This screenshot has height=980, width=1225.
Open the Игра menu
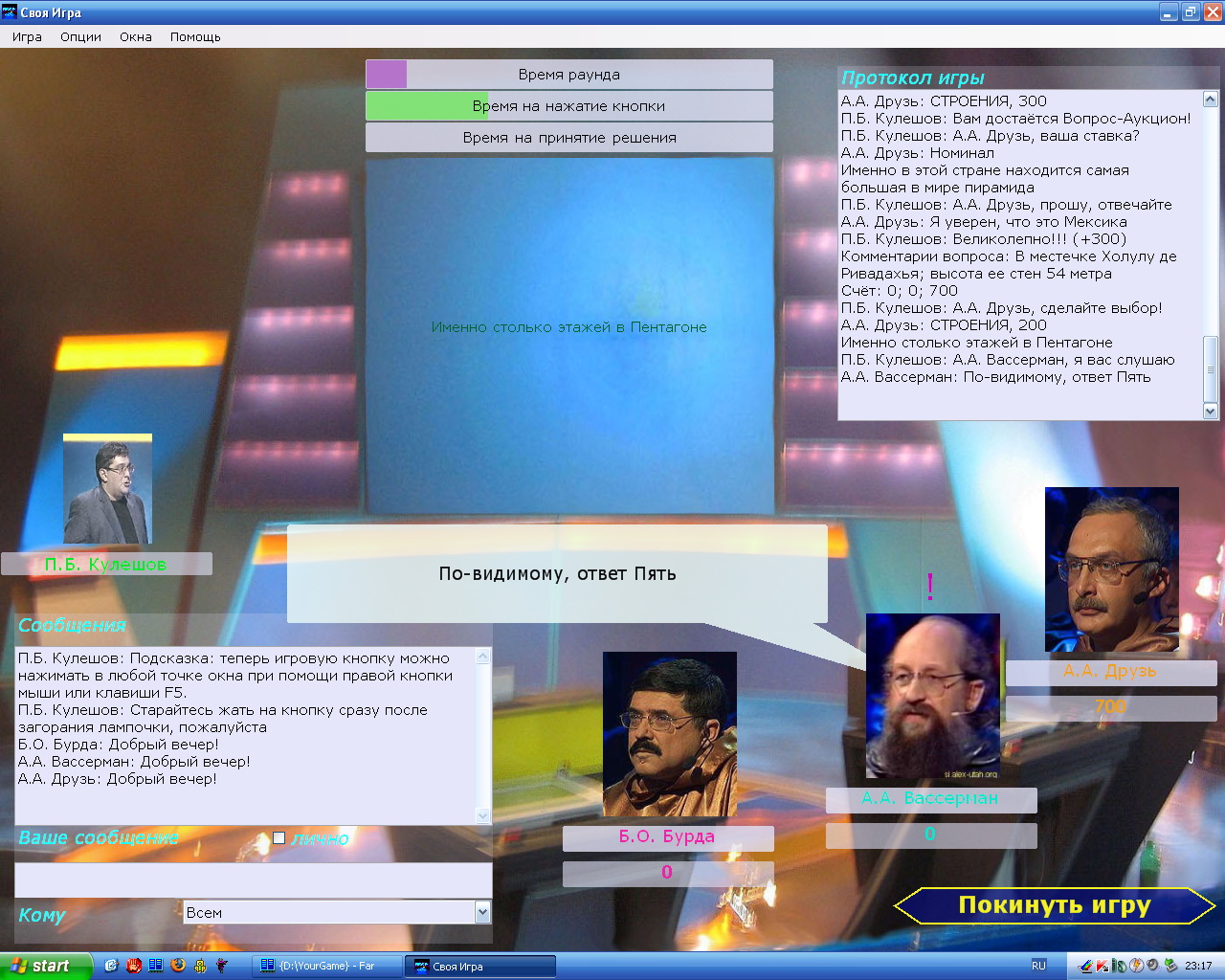pyautogui.click(x=27, y=36)
